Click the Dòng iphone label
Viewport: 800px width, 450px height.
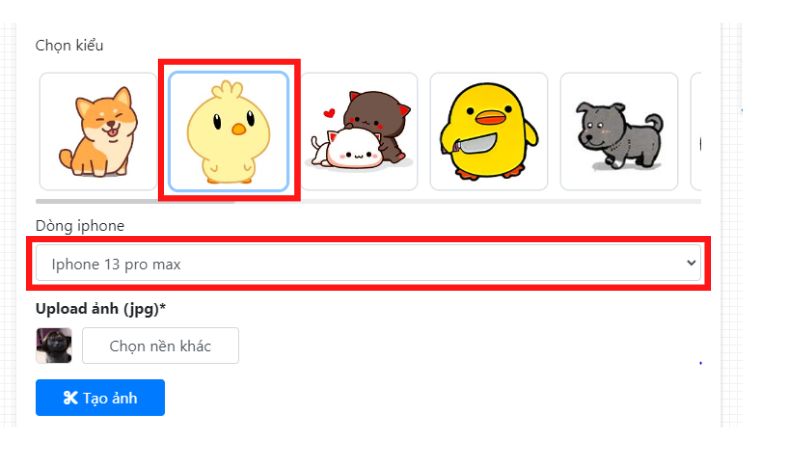(80, 226)
